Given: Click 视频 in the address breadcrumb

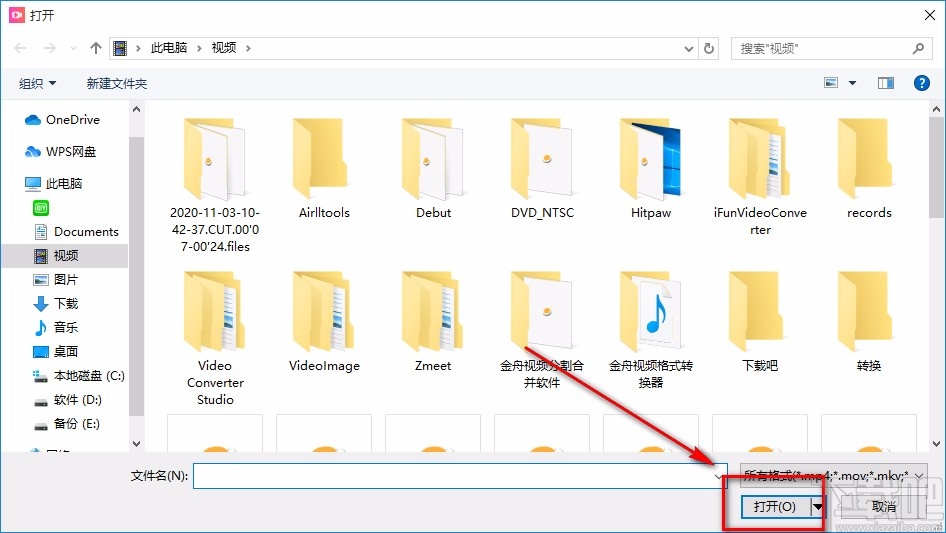Looking at the screenshot, I should click(224, 48).
